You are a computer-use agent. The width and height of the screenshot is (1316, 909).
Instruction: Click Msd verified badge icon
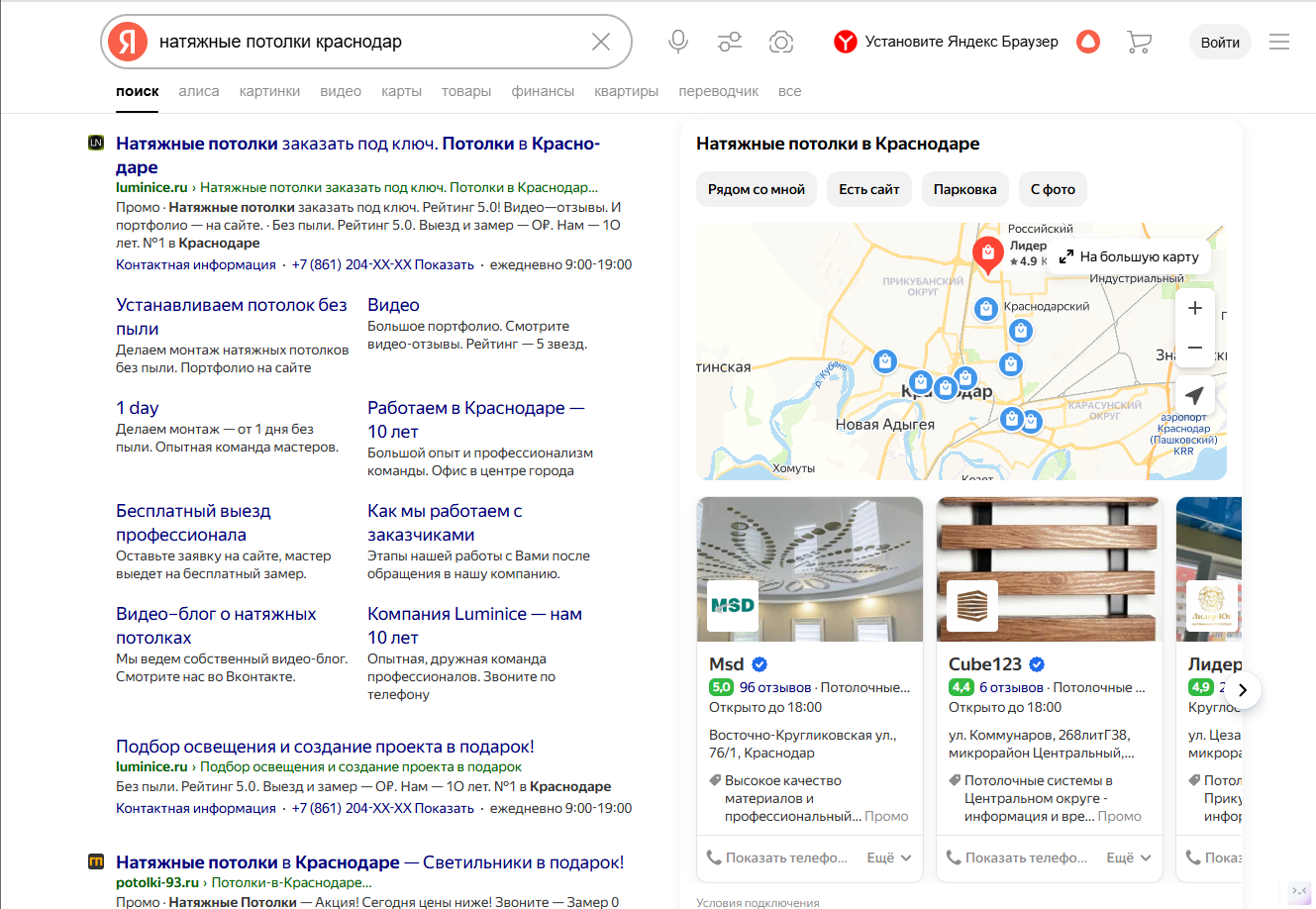759,664
